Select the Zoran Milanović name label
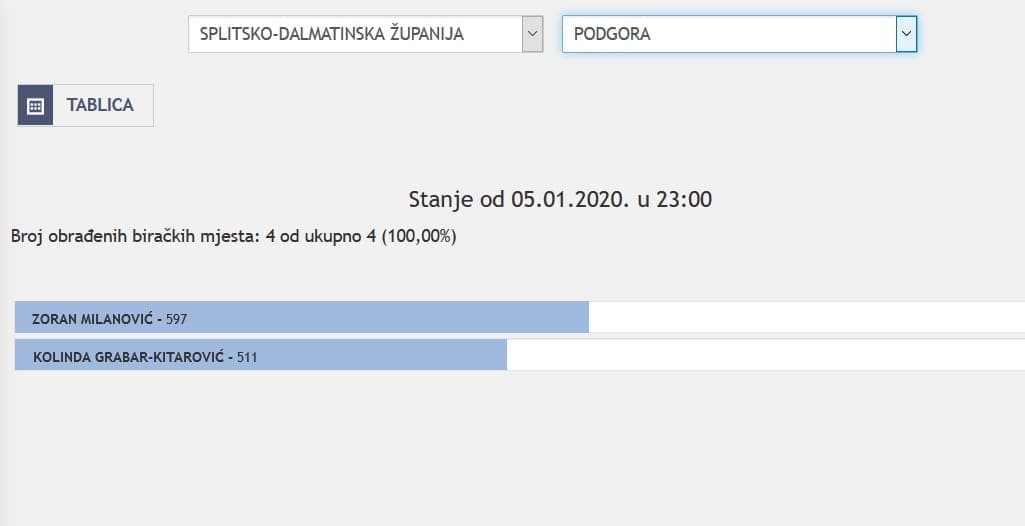The image size is (1025, 526). (92, 319)
